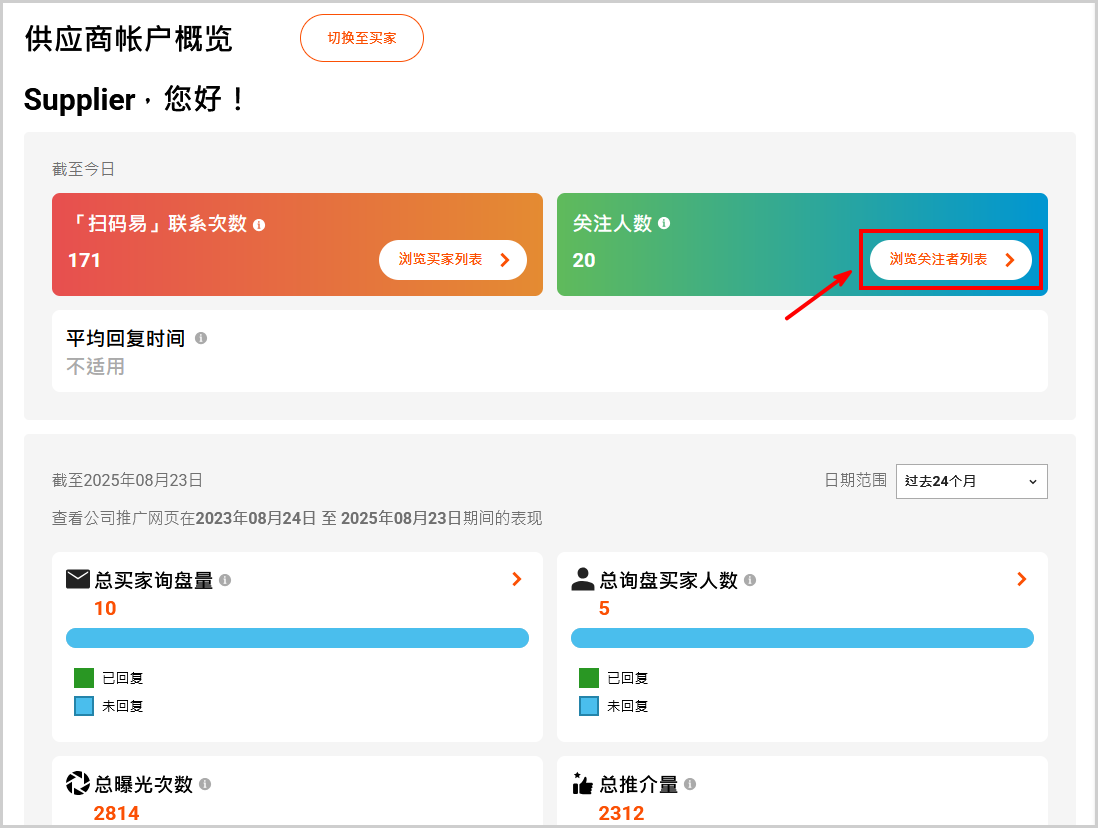Click the 日期范围 label
Viewport: 1098px width, 828px height.
856,481
